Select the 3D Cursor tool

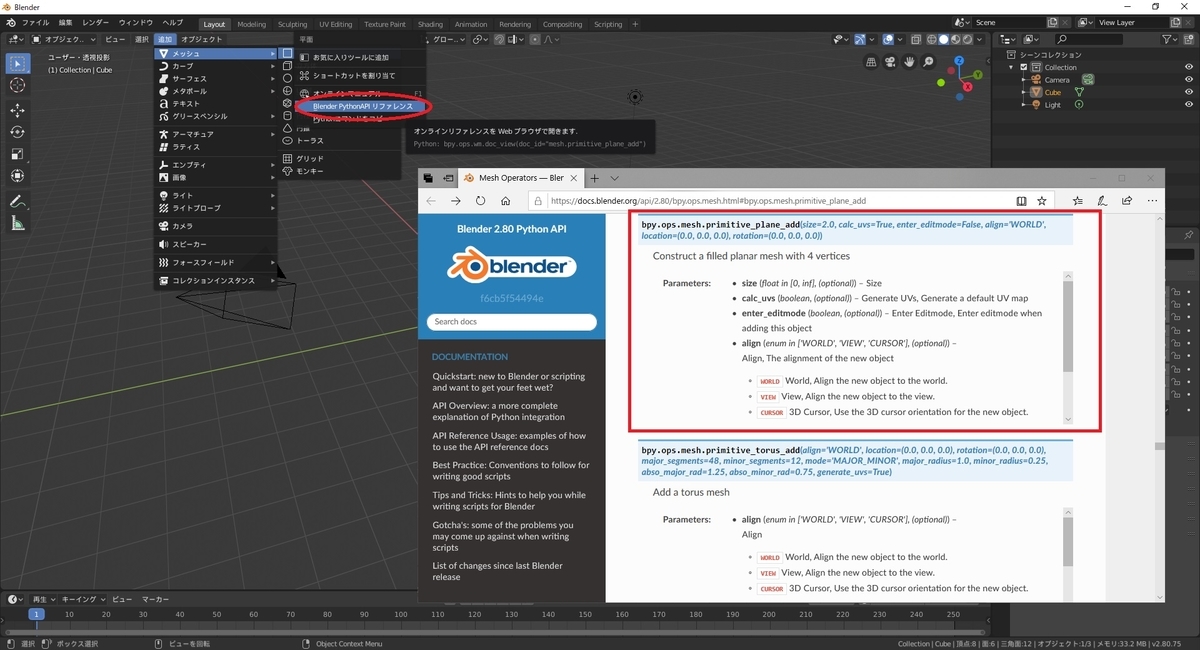[x=18, y=86]
